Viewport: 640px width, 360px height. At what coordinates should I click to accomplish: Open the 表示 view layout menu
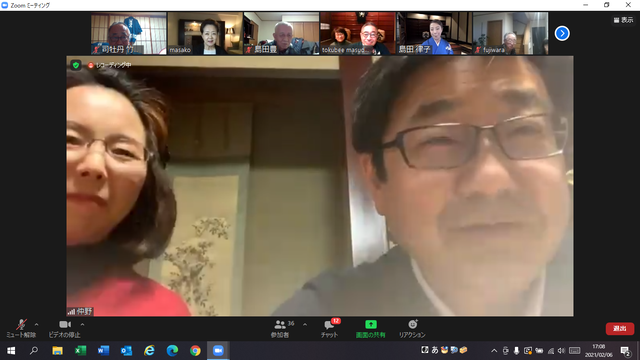tap(623, 20)
